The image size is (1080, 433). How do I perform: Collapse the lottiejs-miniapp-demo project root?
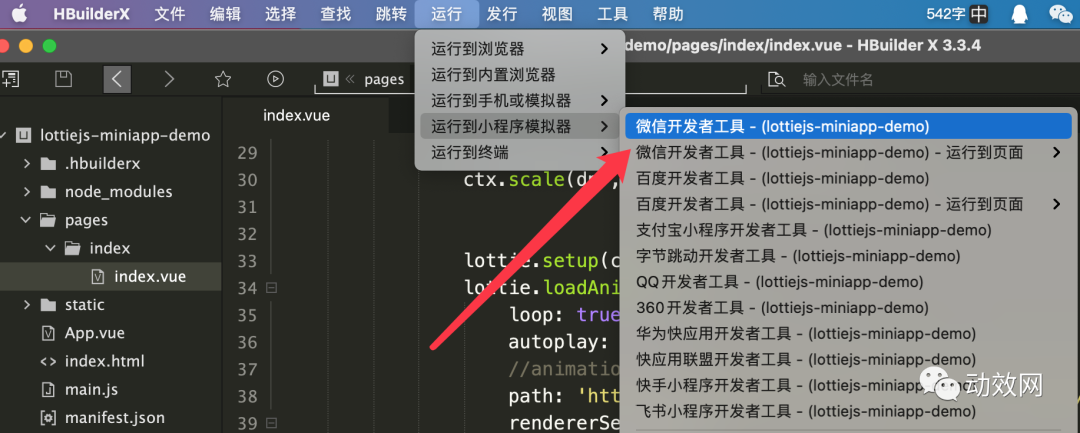3,136
